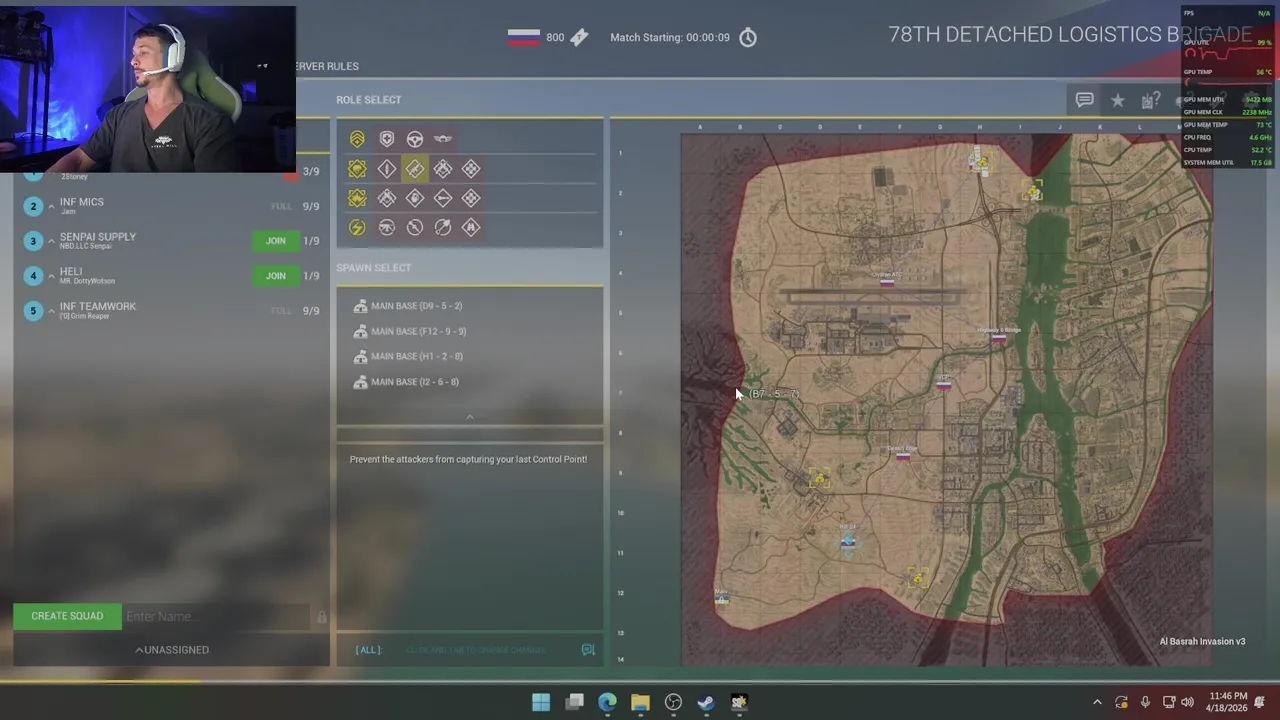1280x720 pixels.
Task: Click the stopwatch icon beside match timer
Action: pos(748,37)
